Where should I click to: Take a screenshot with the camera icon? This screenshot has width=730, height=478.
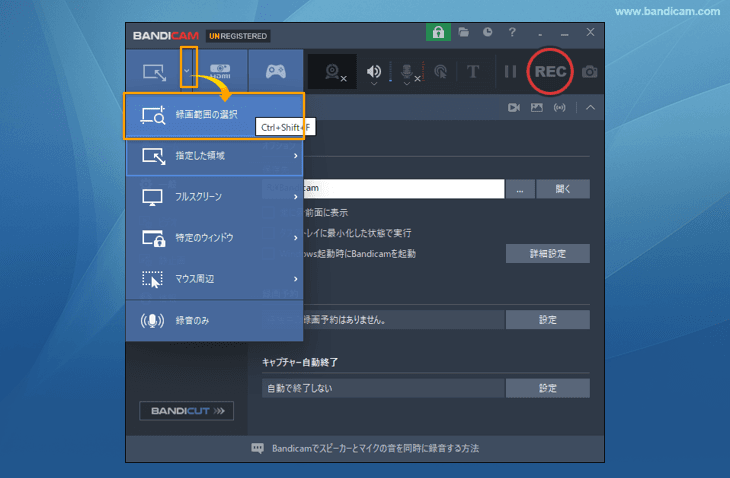(589, 72)
